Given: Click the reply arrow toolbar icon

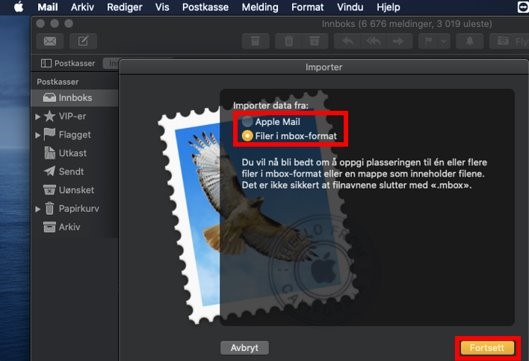Looking at the screenshot, I should tap(348, 41).
